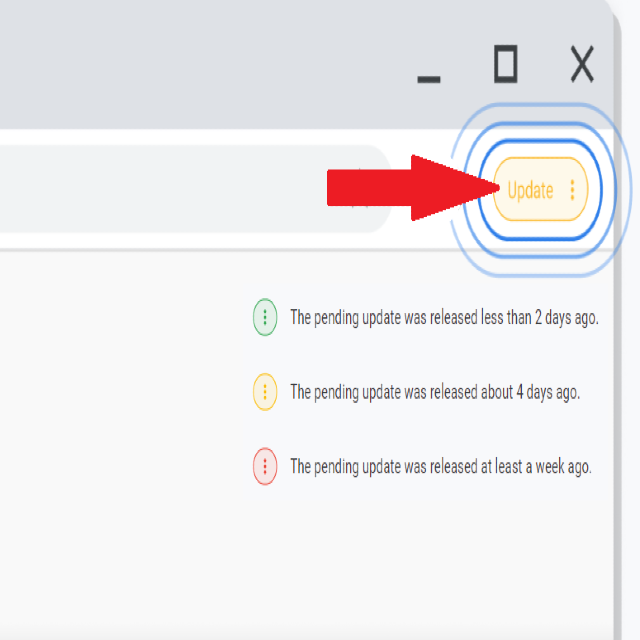Minimize the browser window
This screenshot has height=640, width=640.
(429, 79)
